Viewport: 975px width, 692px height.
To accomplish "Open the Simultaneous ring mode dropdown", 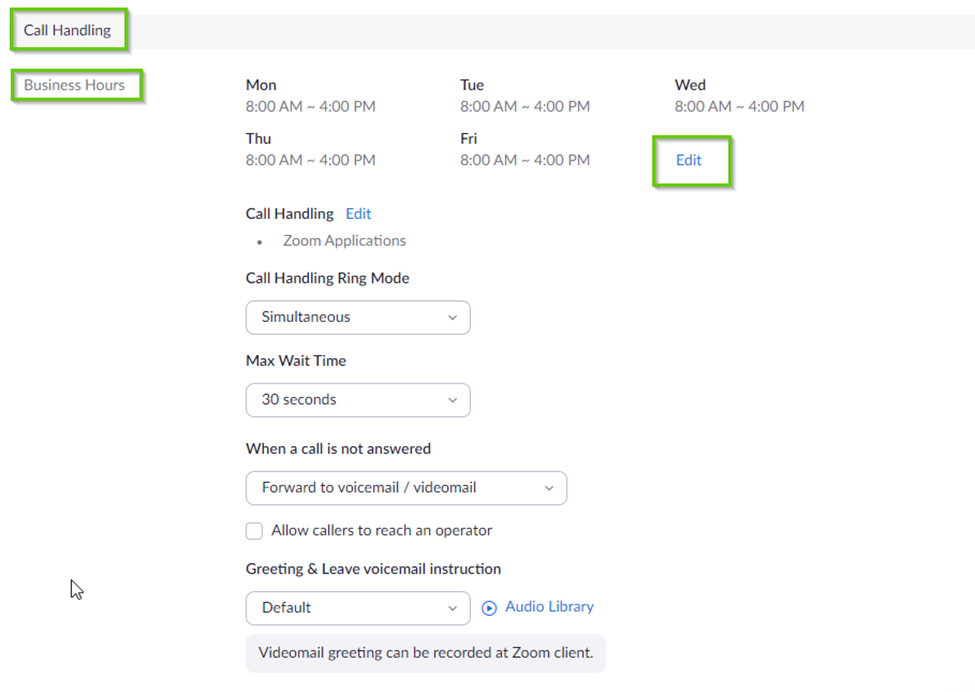I will (358, 318).
